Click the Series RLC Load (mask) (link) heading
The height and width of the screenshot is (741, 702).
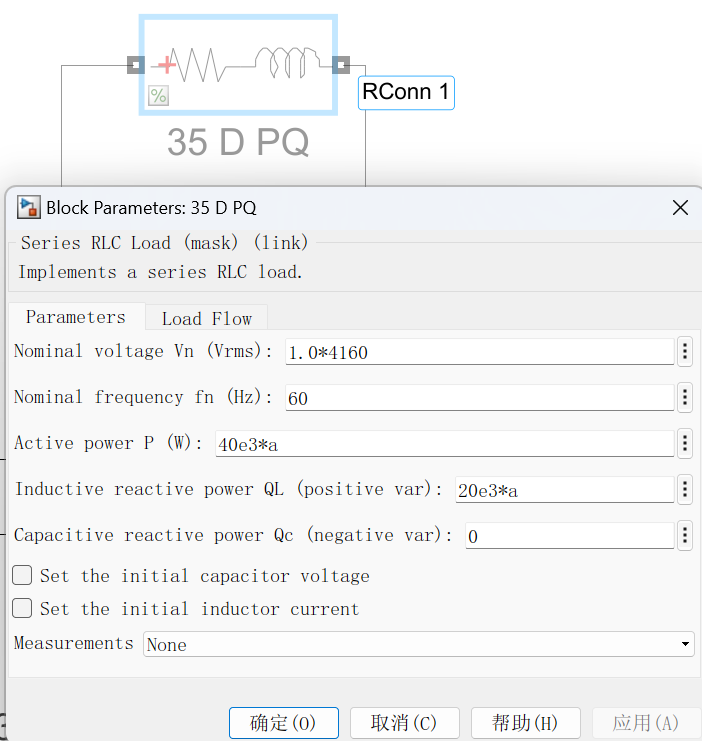pos(165,243)
